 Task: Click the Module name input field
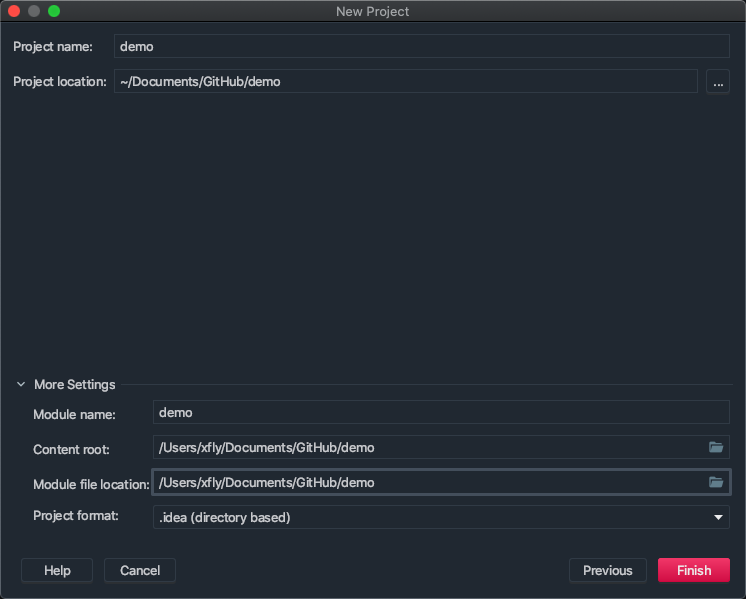click(x=440, y=412)
